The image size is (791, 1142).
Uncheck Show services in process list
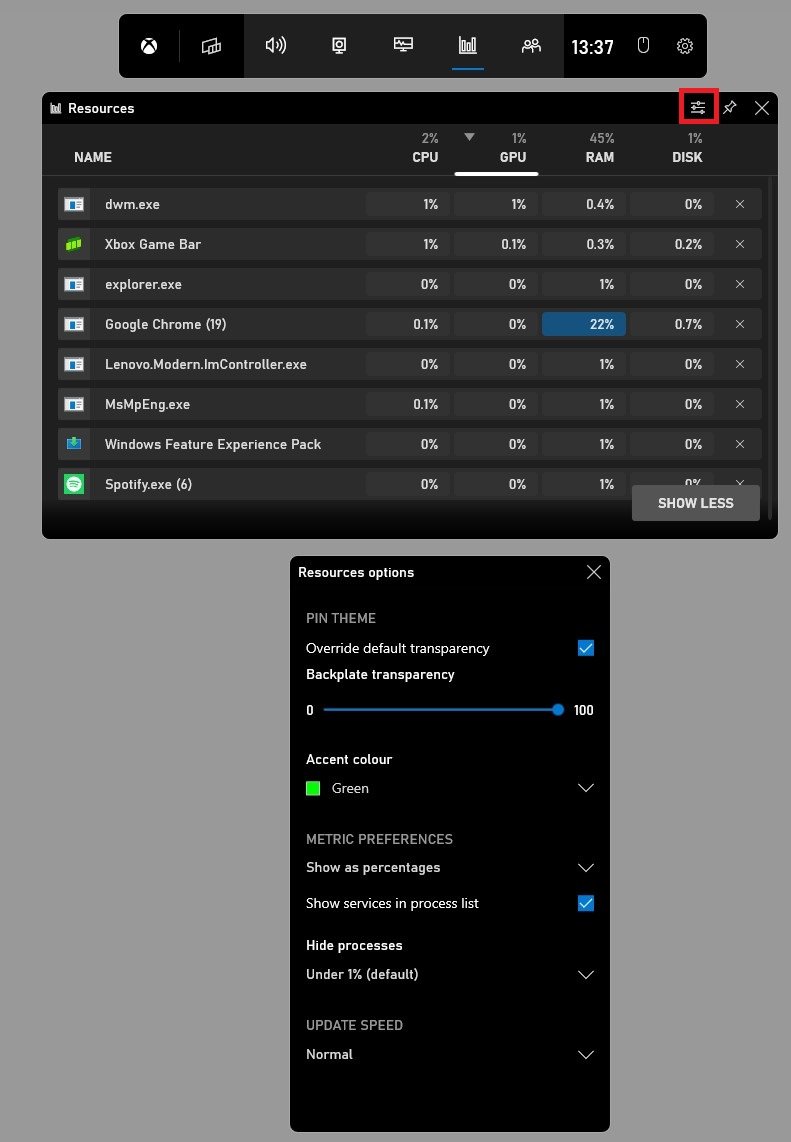point(586,903)
